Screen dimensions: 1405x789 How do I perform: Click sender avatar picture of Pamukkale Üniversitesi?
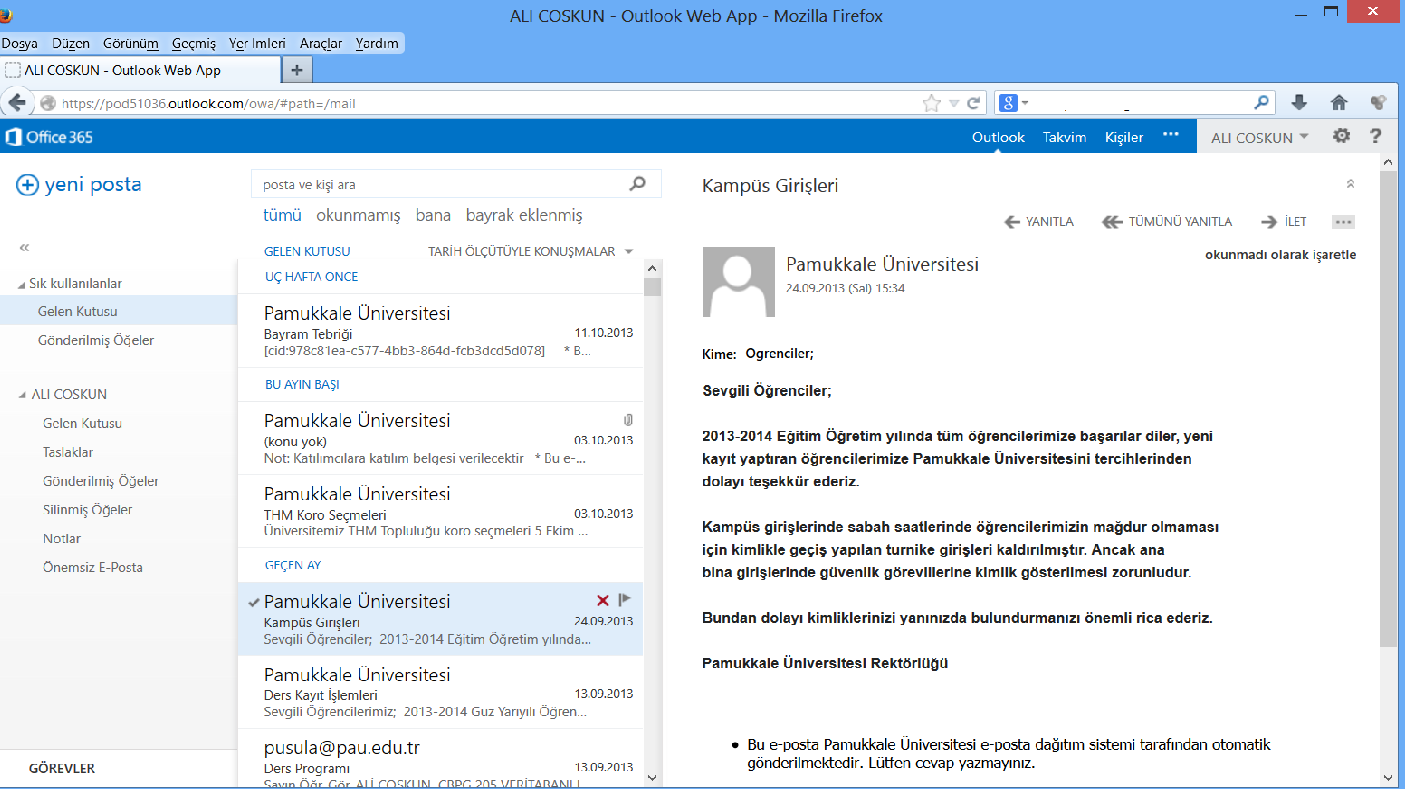click(x=739, y=282)
